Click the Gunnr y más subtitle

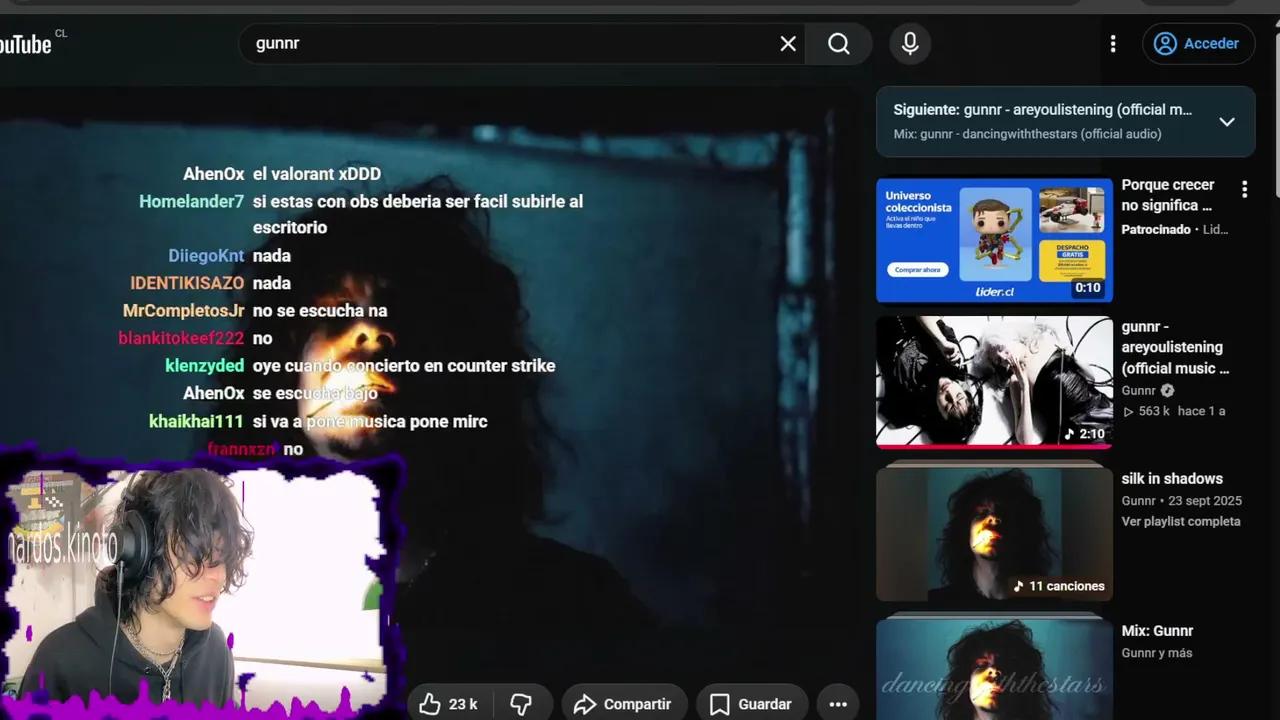(1157, 653)
